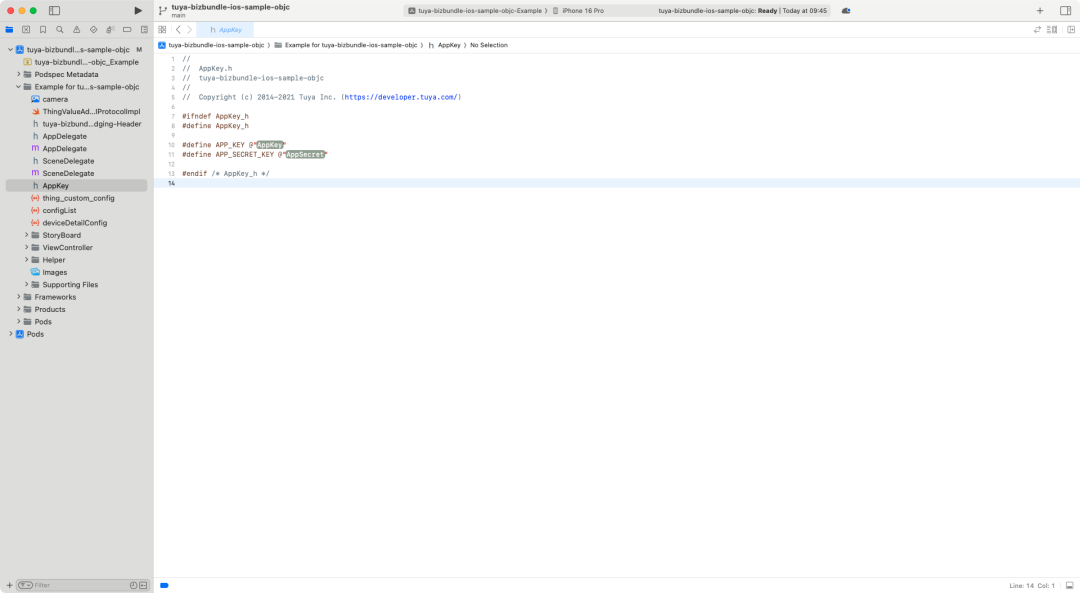Click the AppSecret placeholder token

pyautogui.click(x=305, y=154)
